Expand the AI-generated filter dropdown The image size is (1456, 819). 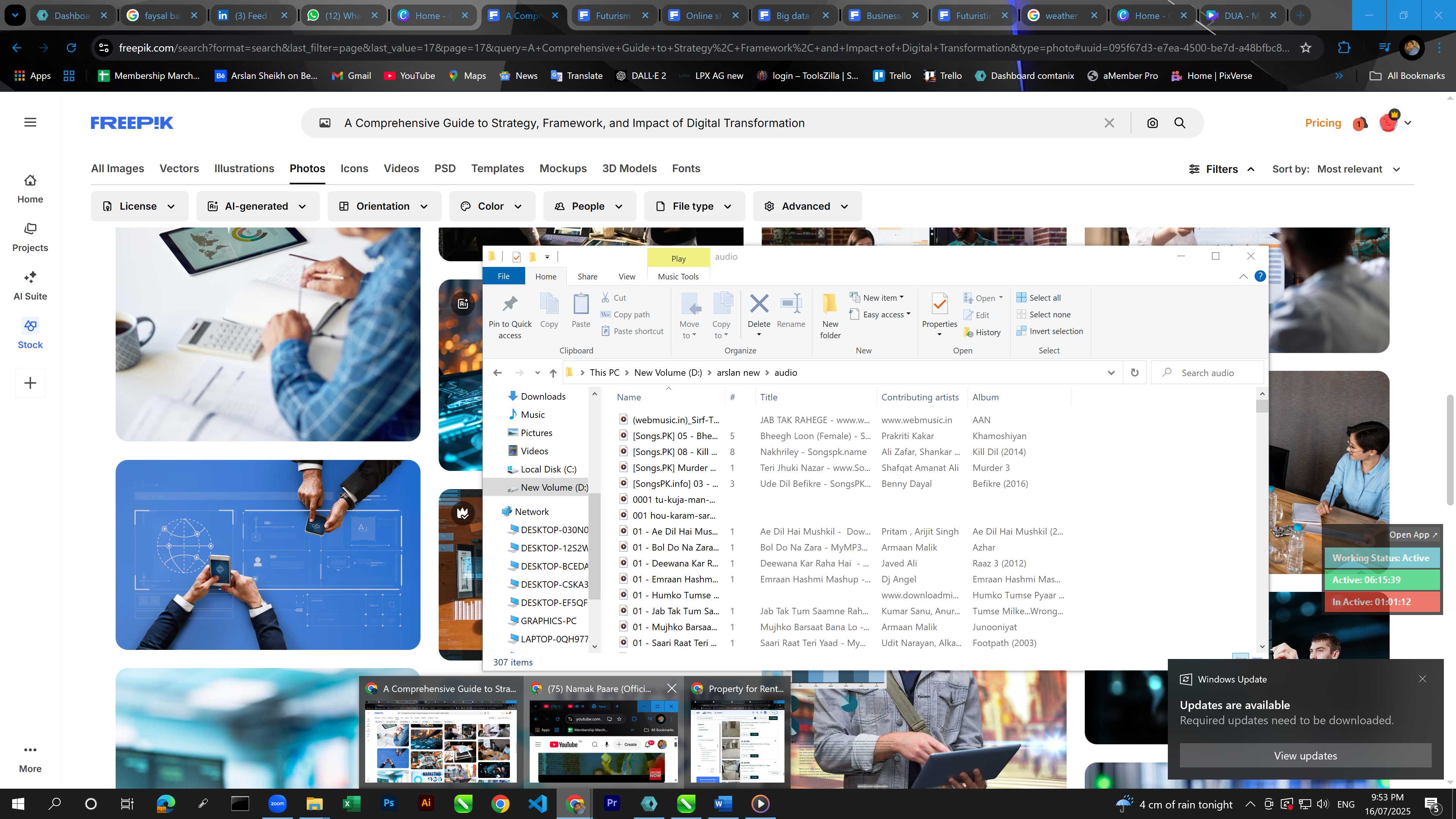click(257, 206)
